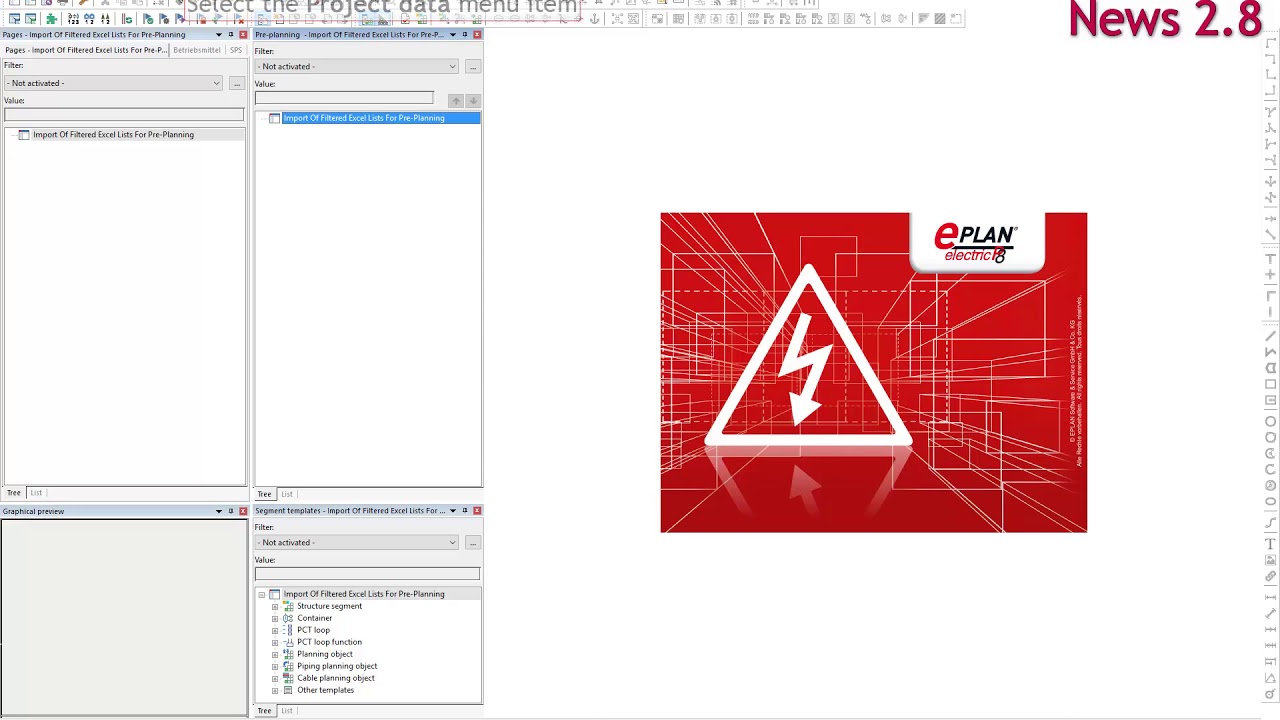This screenshot has height=720, width=1280.
Task: Select the Cable planning object tree item
Action: click(x=336, y=678)
